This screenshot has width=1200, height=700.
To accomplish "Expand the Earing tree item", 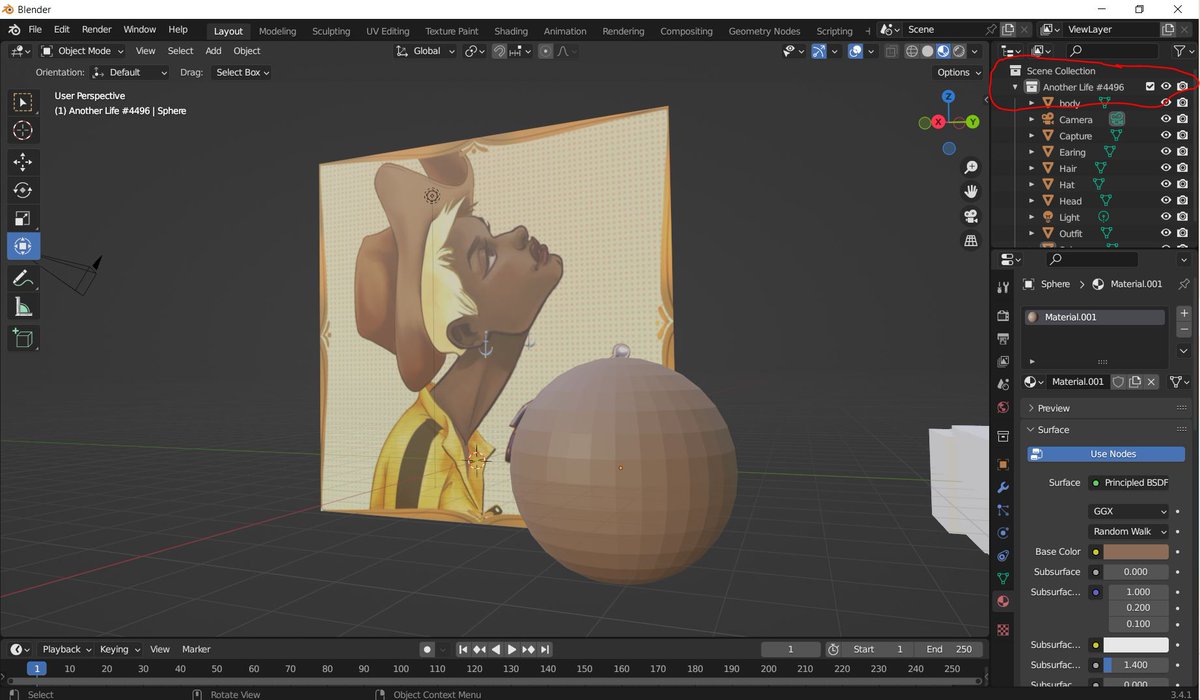I will tap(1031, 152).
